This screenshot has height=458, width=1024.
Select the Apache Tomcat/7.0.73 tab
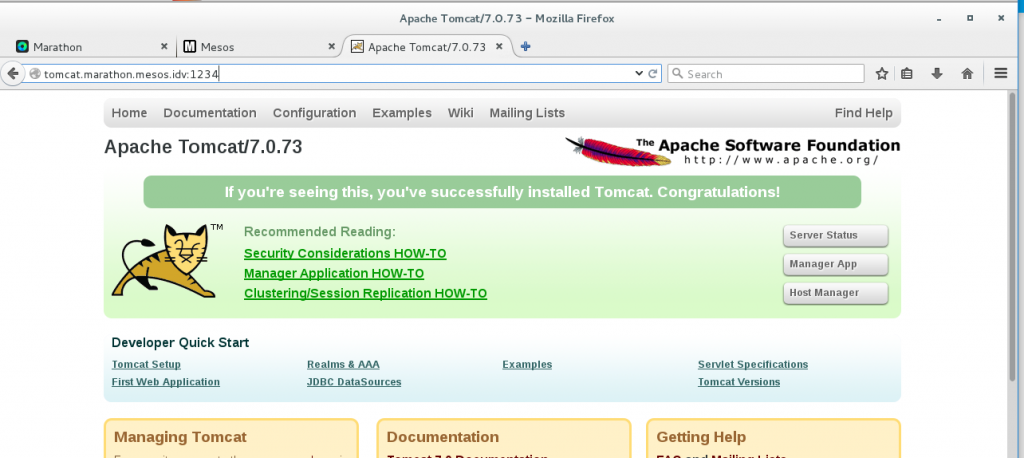(x=426, y=46)
